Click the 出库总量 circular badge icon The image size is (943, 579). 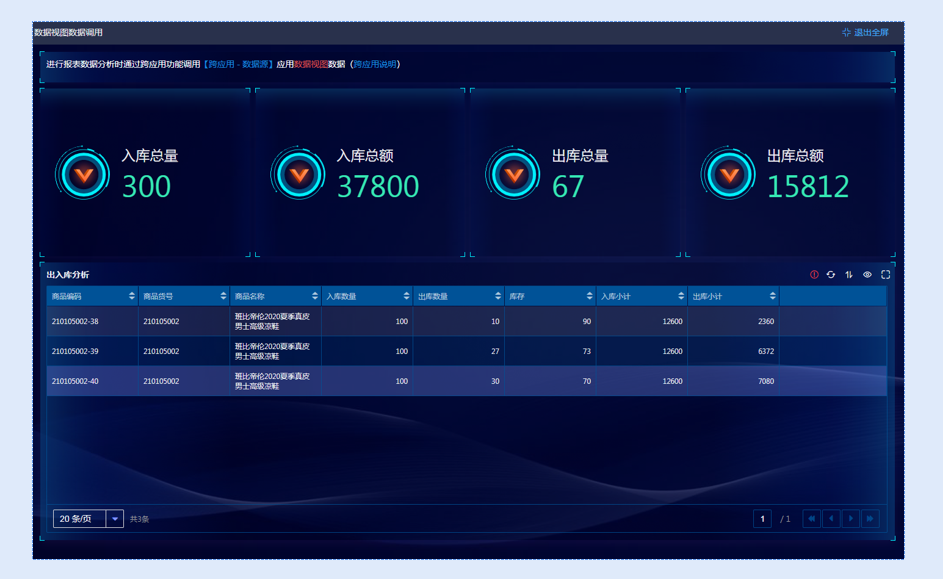point(514,175)
